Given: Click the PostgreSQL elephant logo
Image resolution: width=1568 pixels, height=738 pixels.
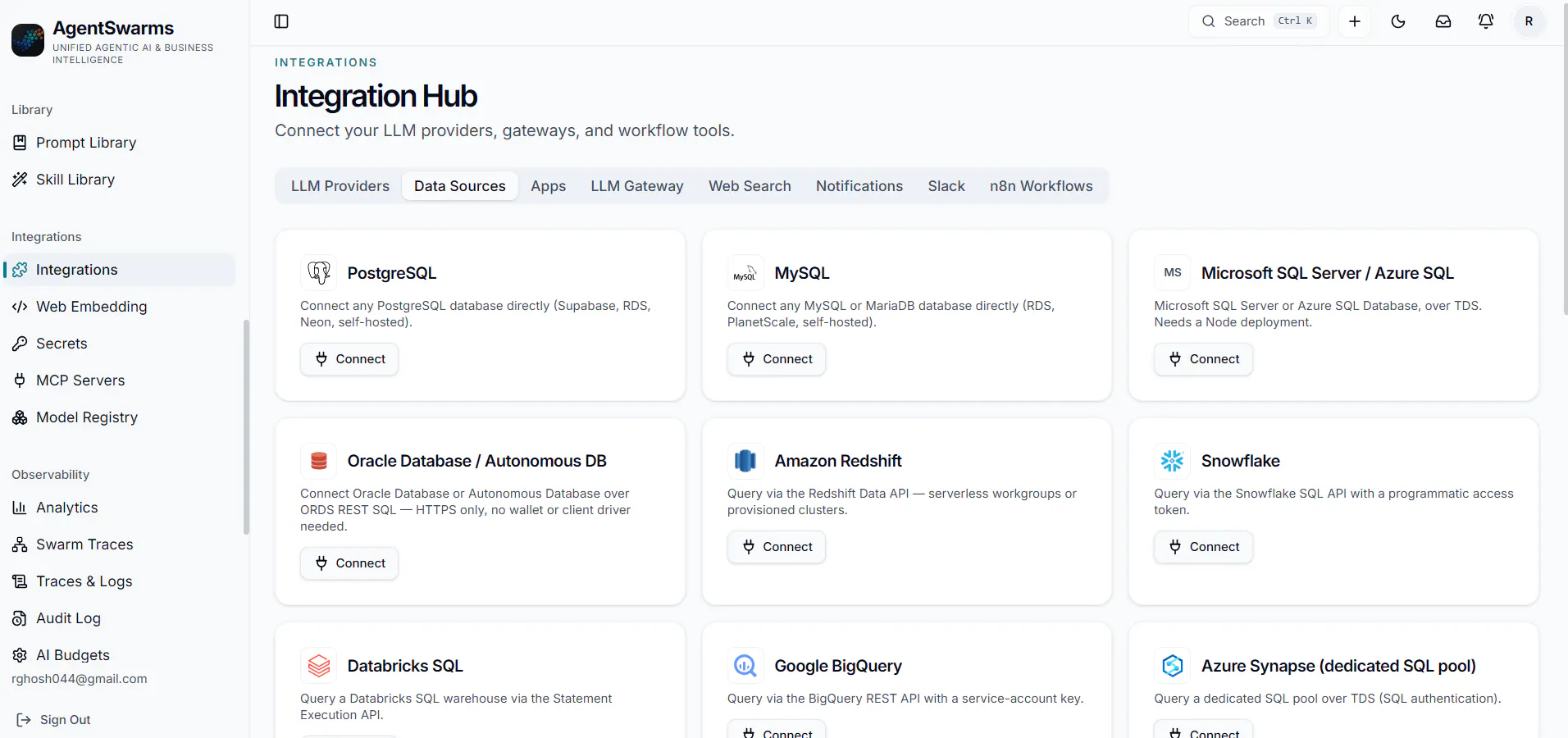Looking at the screenshot, I should click(319, 272).
